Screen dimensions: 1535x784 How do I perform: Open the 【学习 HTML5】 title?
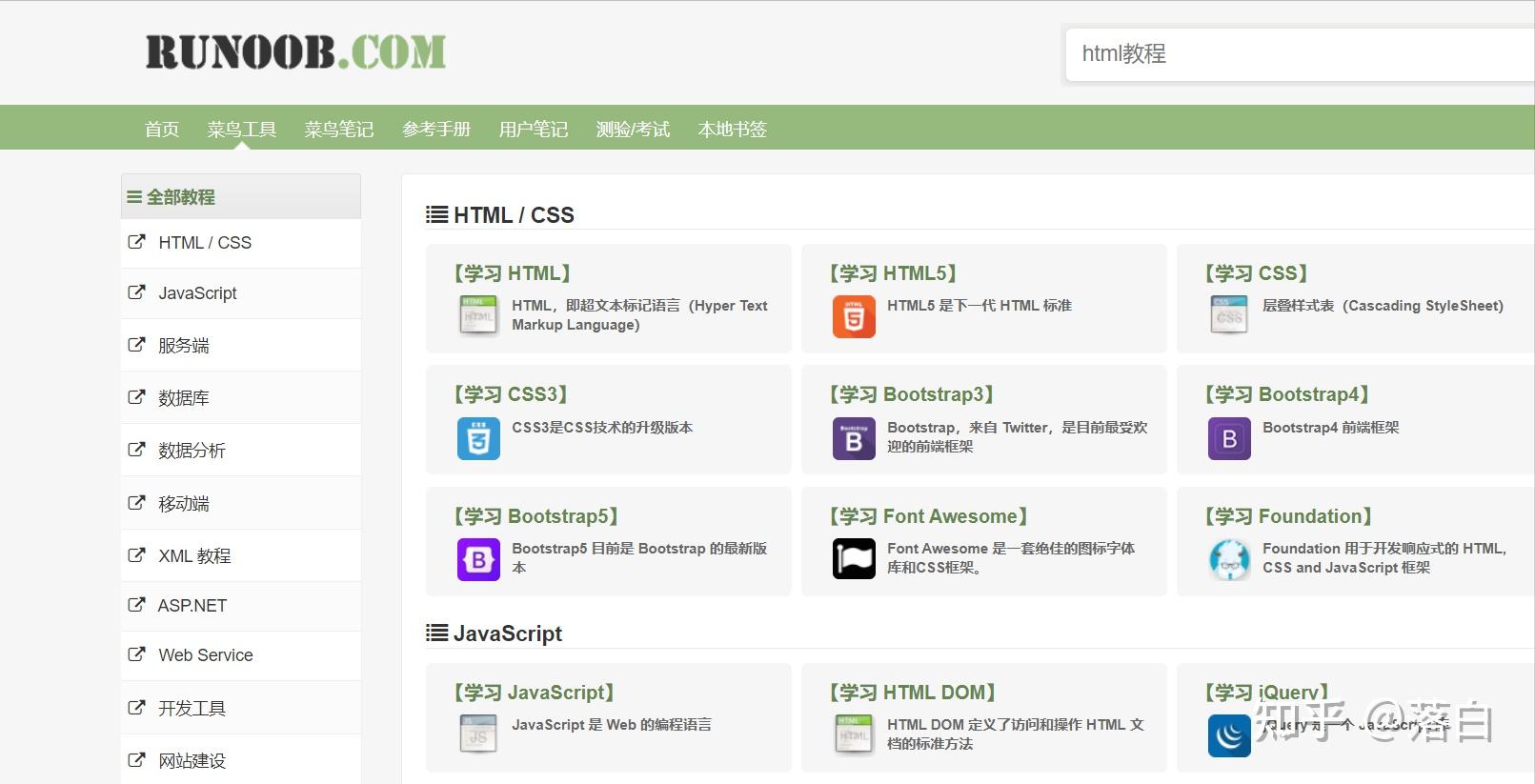pos(894,273)
